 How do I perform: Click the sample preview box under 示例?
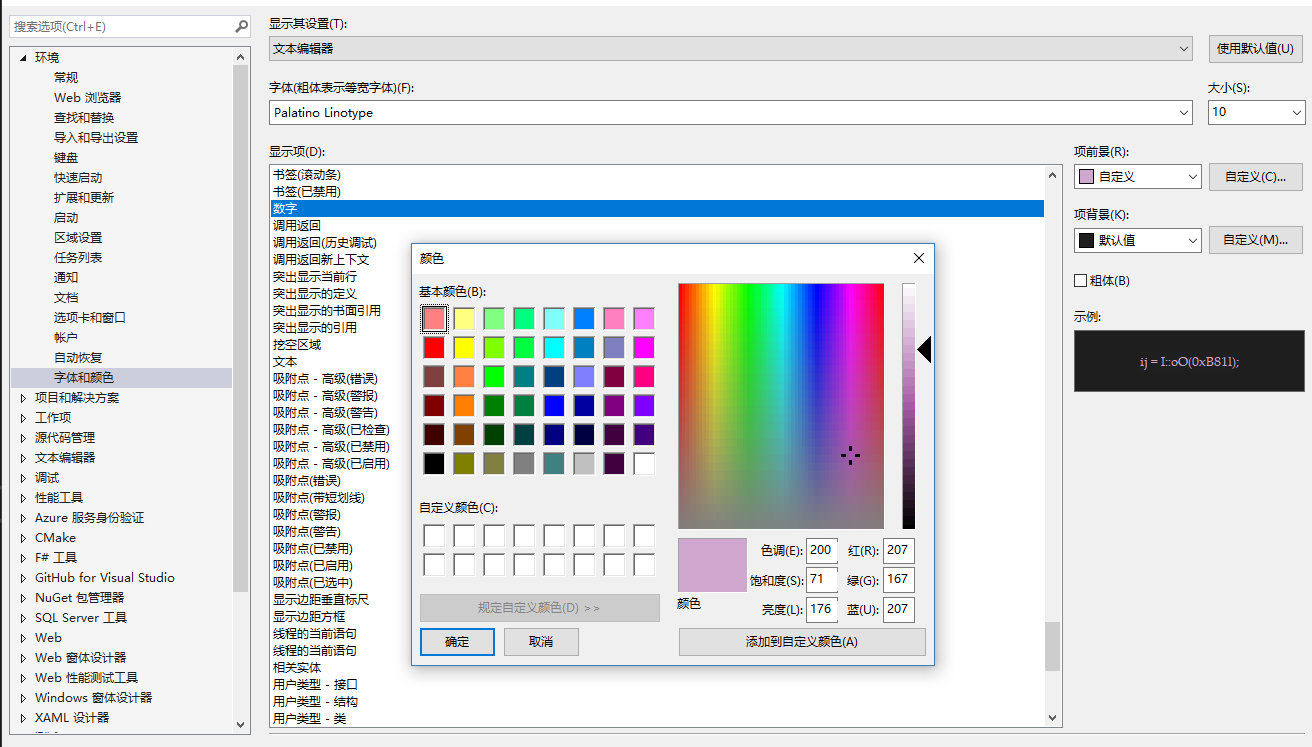pos(1189,361)
